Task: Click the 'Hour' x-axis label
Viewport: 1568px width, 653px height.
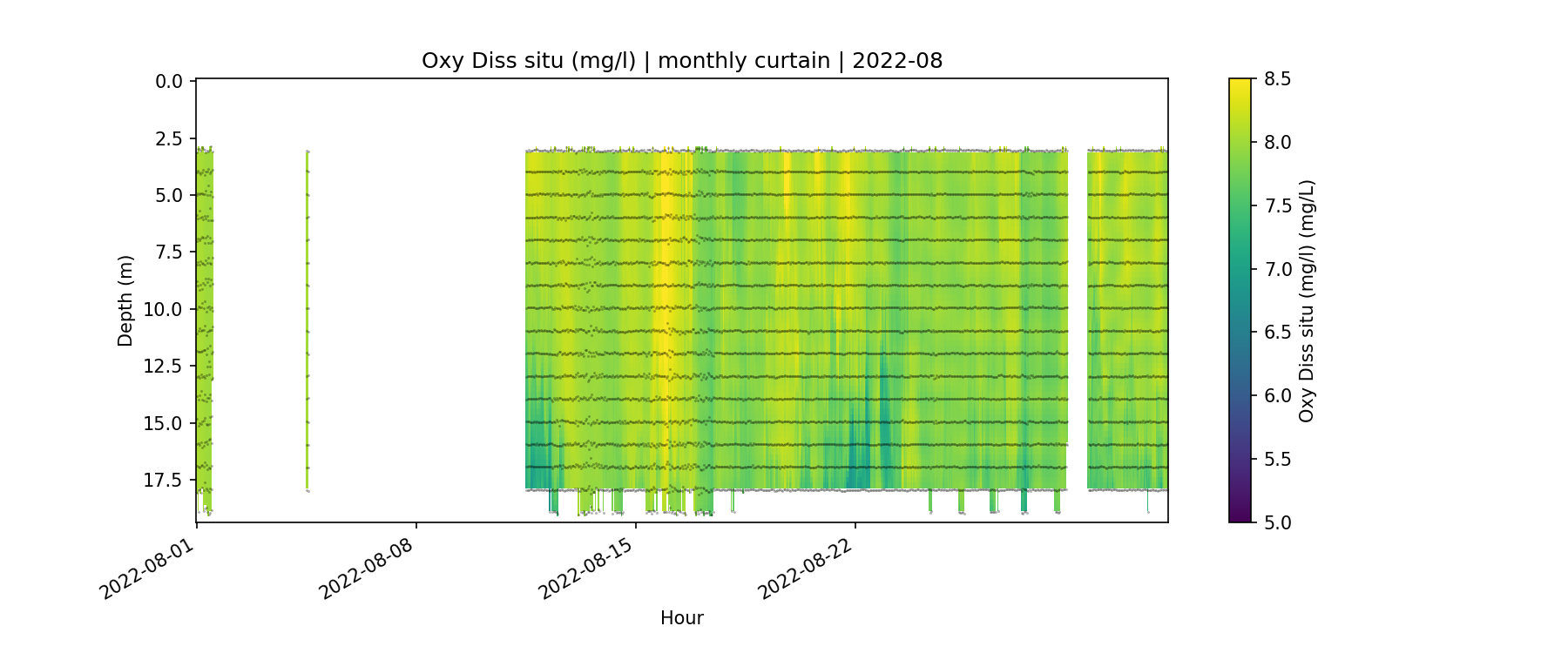Action: [x=681, y=618]
